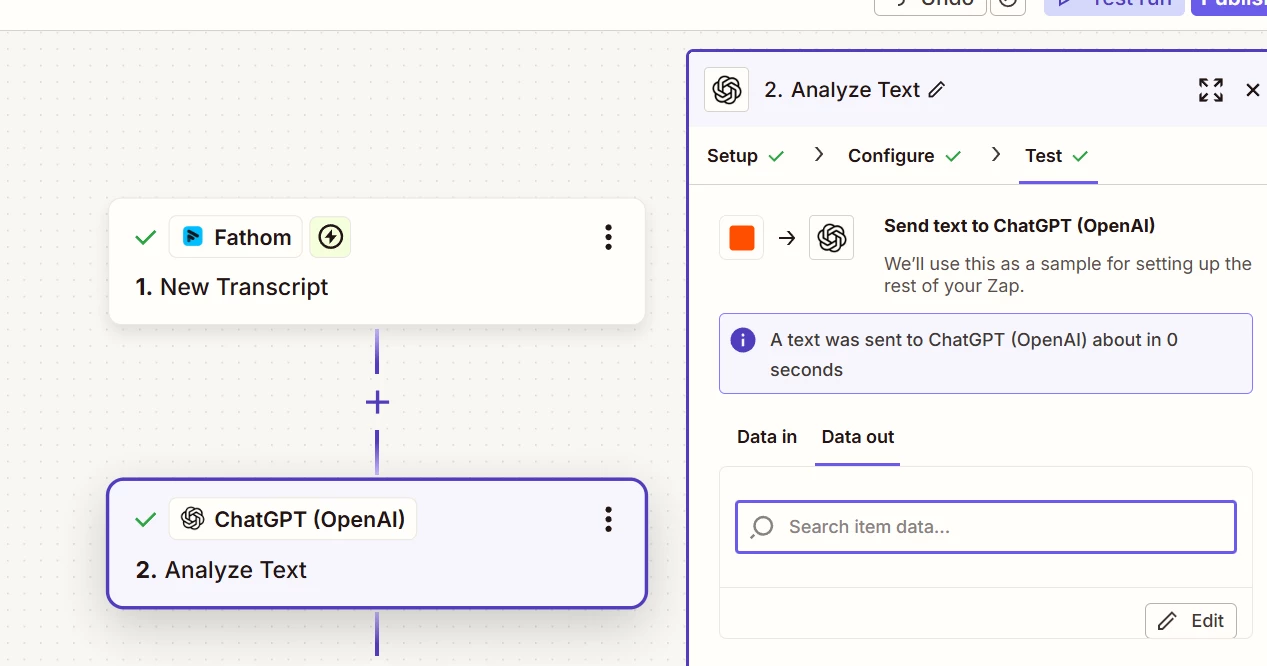Click the chevron between Configure and Test
Image resolution: width=1267 pixels, height=666 pixels.
click(995, 155)
